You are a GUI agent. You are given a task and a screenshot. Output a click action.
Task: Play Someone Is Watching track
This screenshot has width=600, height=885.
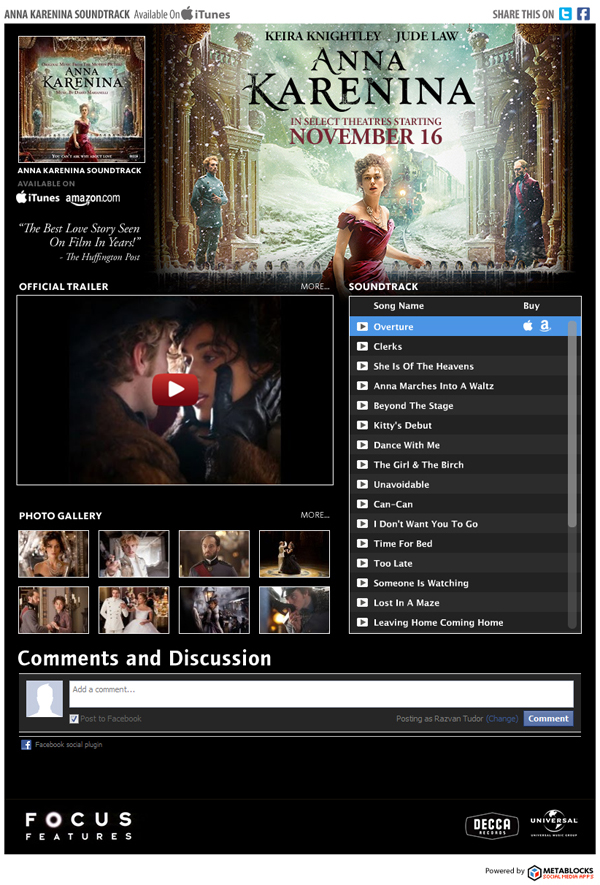(362, 584)
